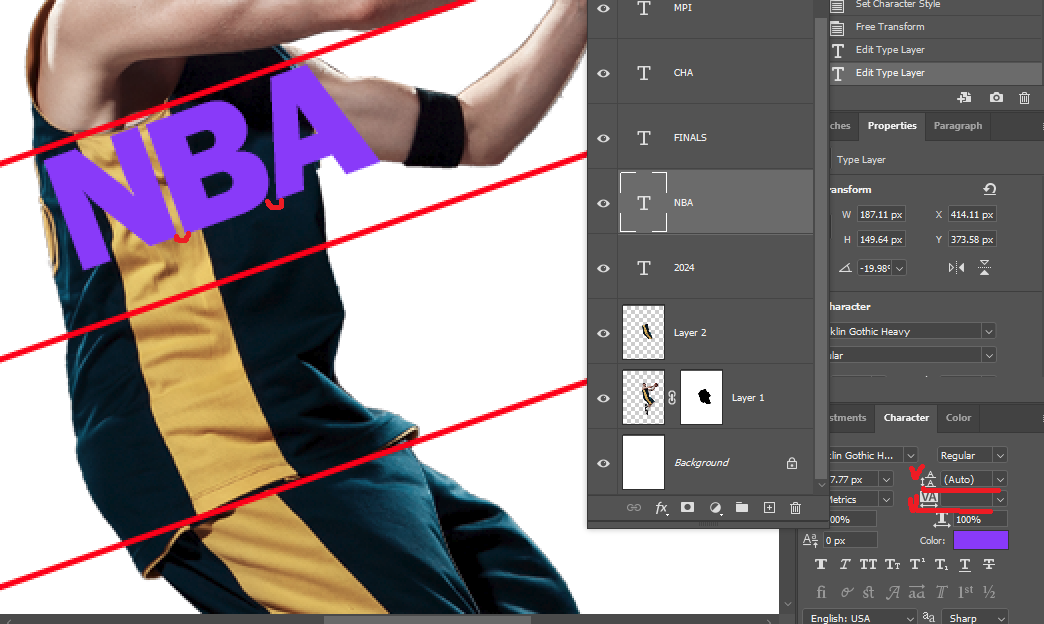
Task: Open English: USA language dropdown
Action: click(x=860, y=618)
